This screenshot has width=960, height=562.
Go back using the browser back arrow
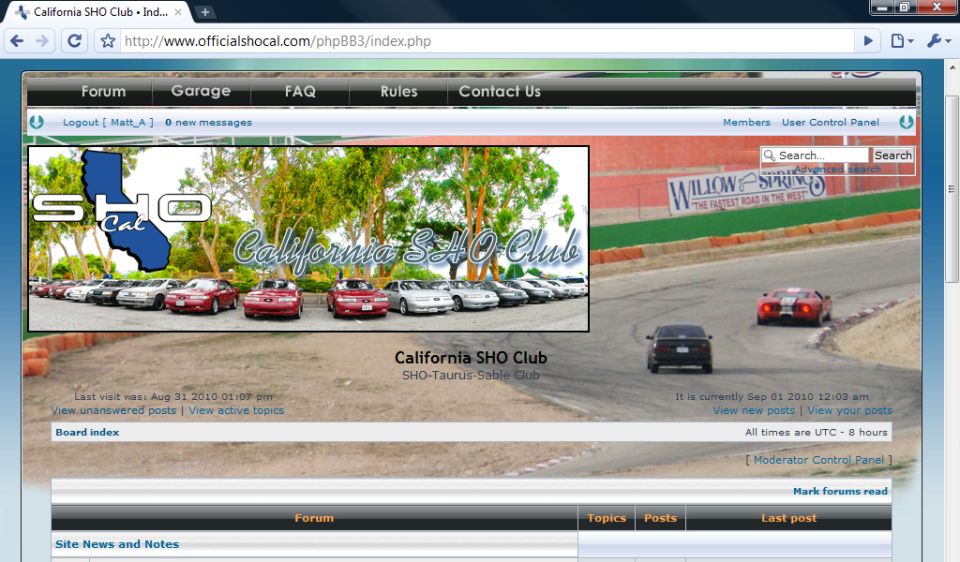point(17,41)
